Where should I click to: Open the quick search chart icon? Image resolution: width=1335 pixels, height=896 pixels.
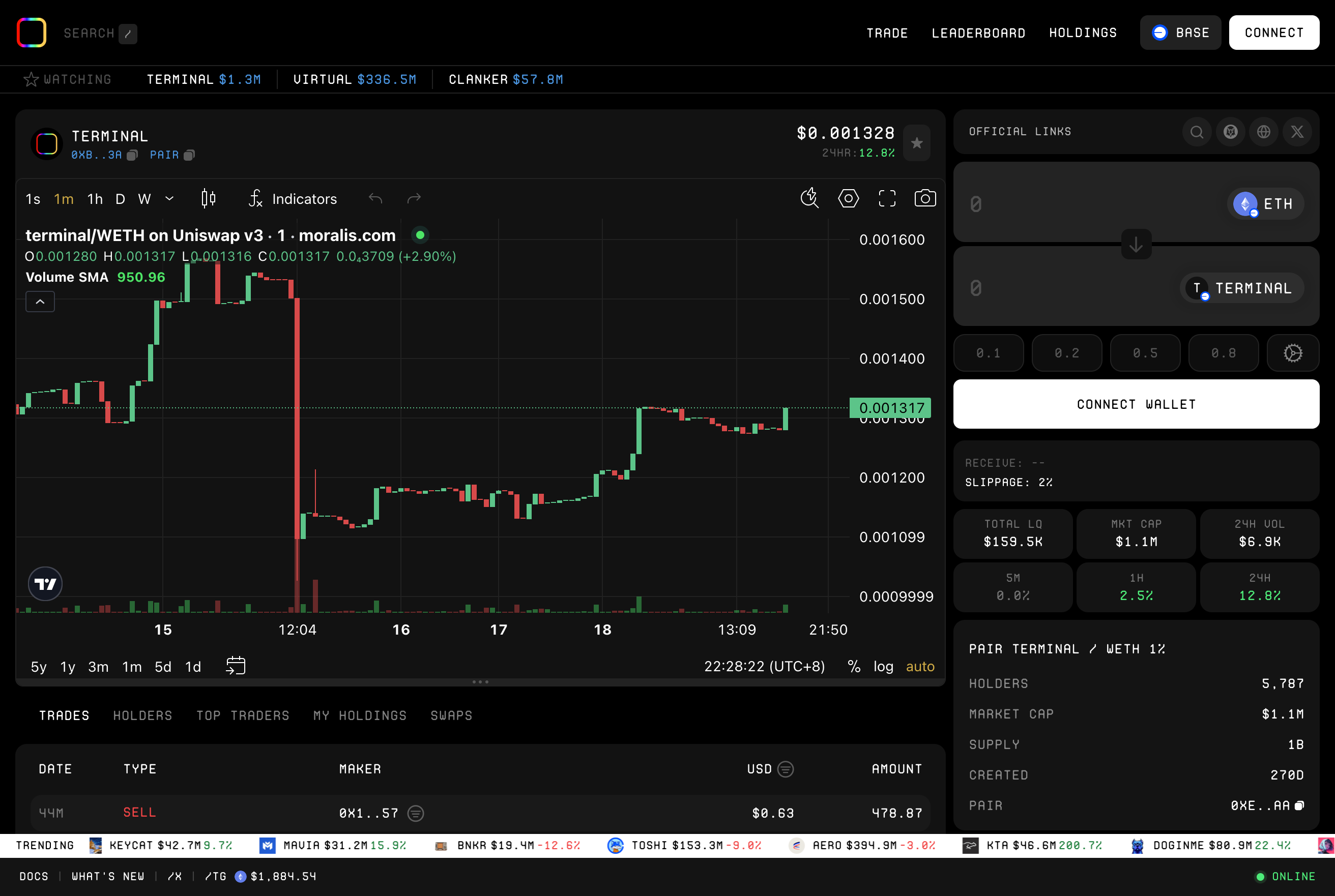click(x=809, y=198)
